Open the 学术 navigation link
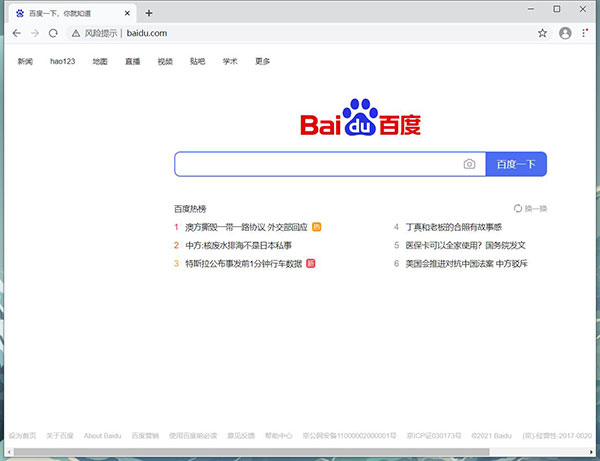Screen dimensions: 600x461 pyautogui.click(x=230, y=61)
